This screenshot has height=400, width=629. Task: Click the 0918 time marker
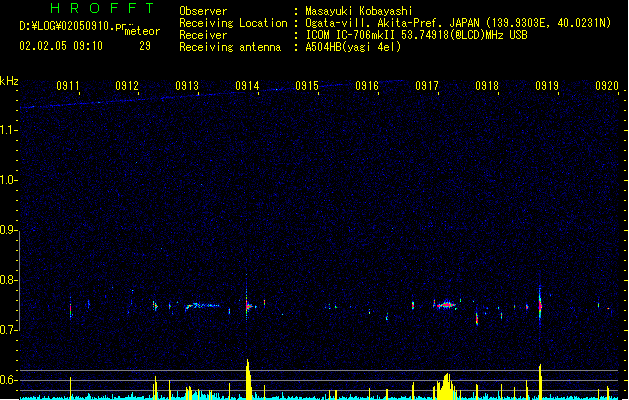(x=487, y=86)
